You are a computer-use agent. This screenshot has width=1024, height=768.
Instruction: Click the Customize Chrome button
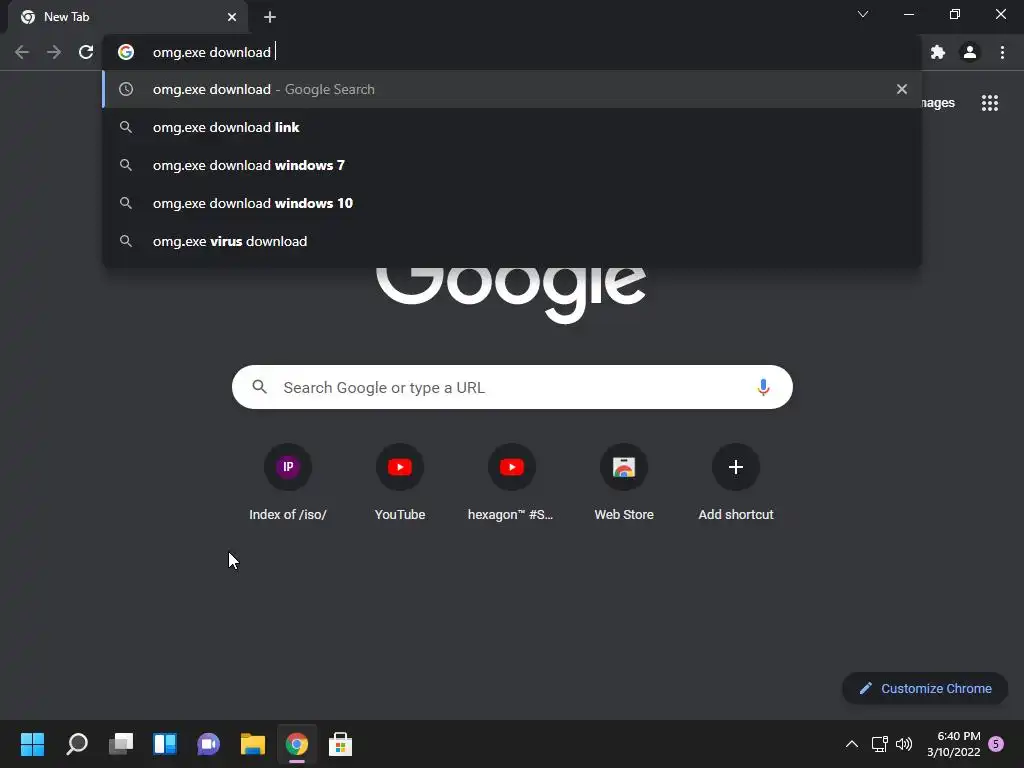coord(925,688)
